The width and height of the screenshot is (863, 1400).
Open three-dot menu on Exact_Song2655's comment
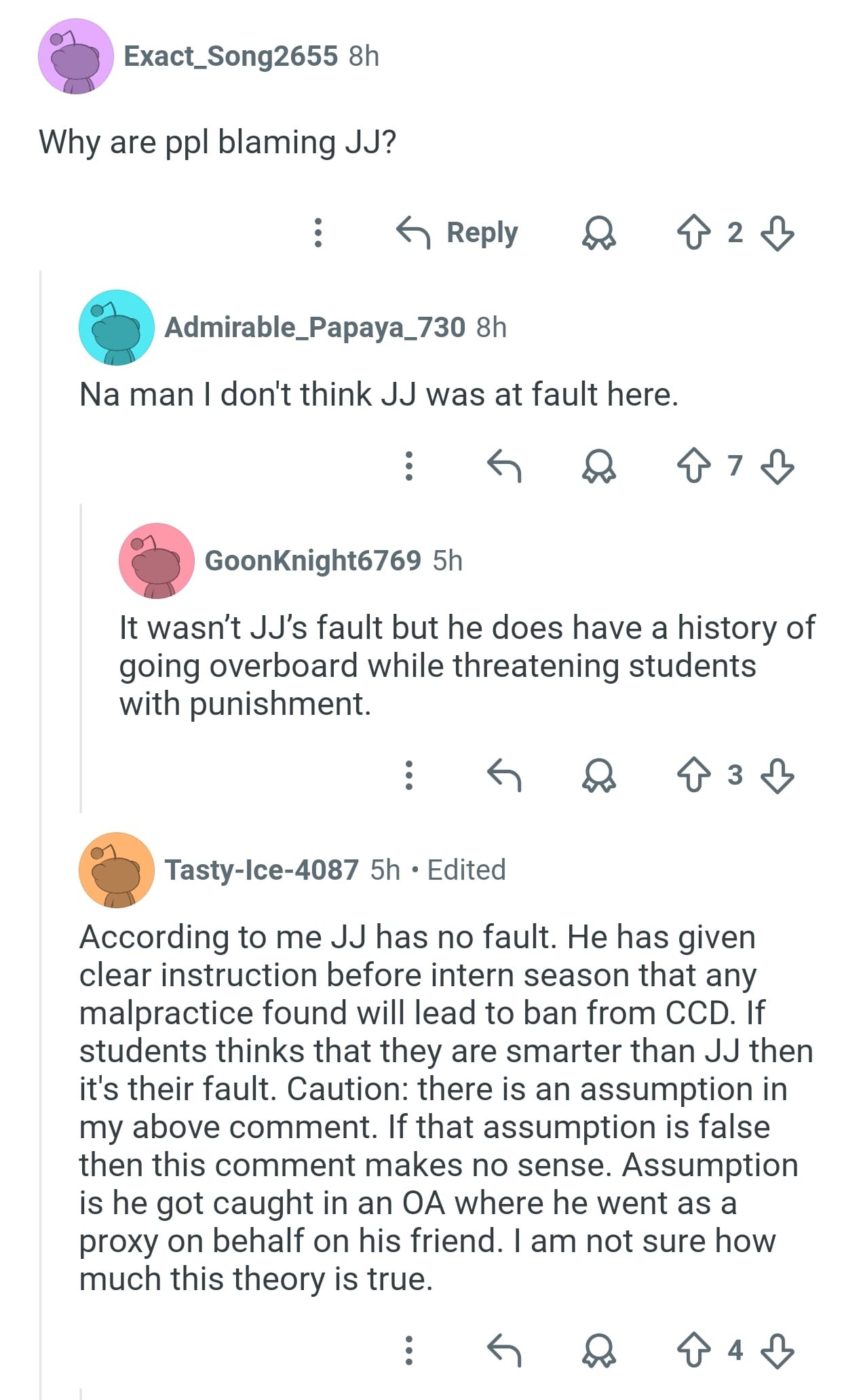[x=318, y=233]
